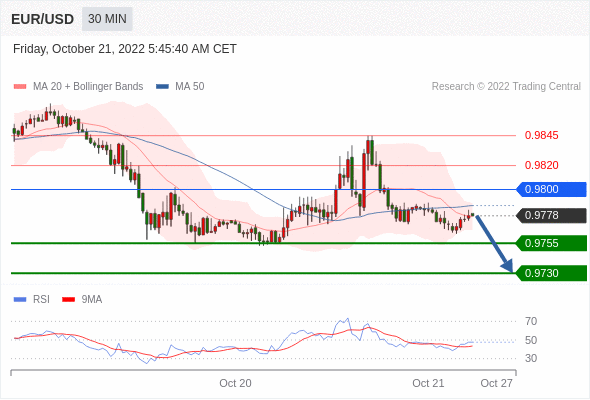Click the 'Oct 21' date axis label
The width and height of the screenshot is (590, 400).
(428, 383)
